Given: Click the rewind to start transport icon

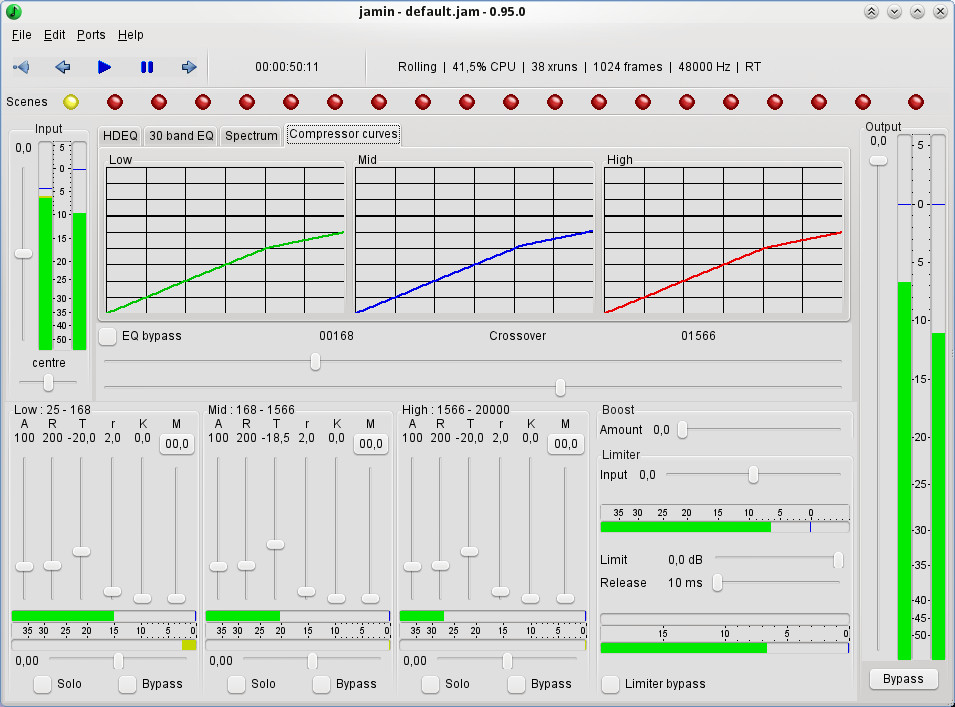Looking at the screenshot, I should (x=21, y=67).
